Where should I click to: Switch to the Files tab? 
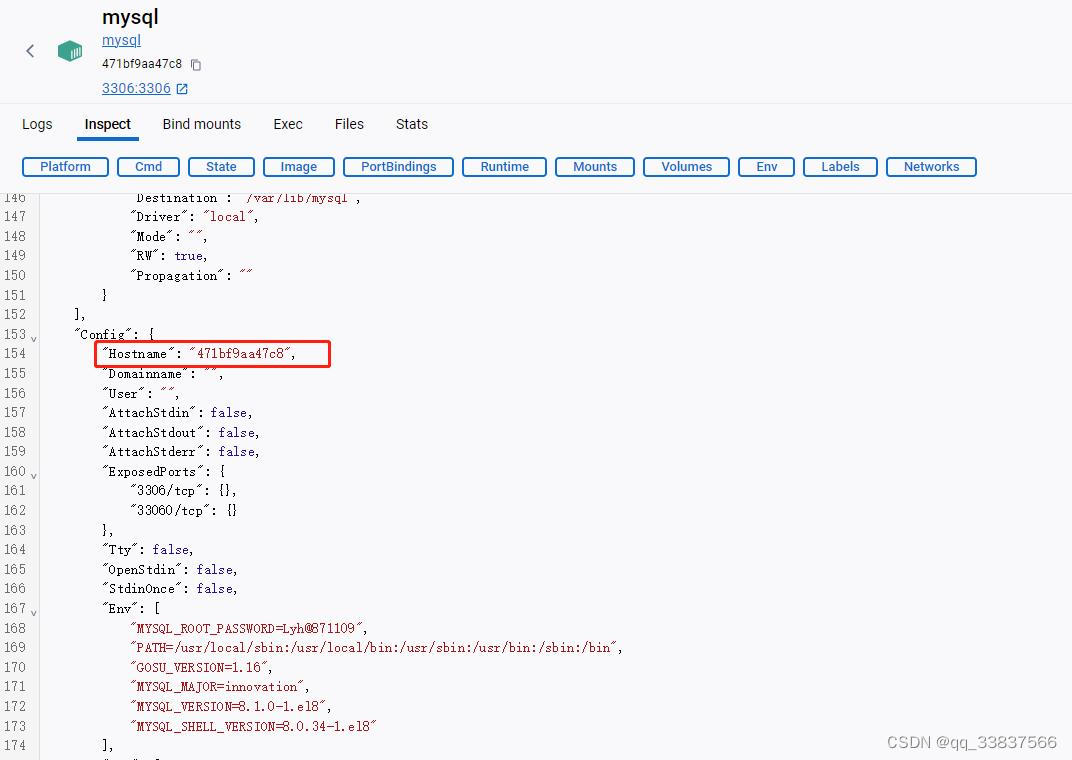(x=348, y=124)
